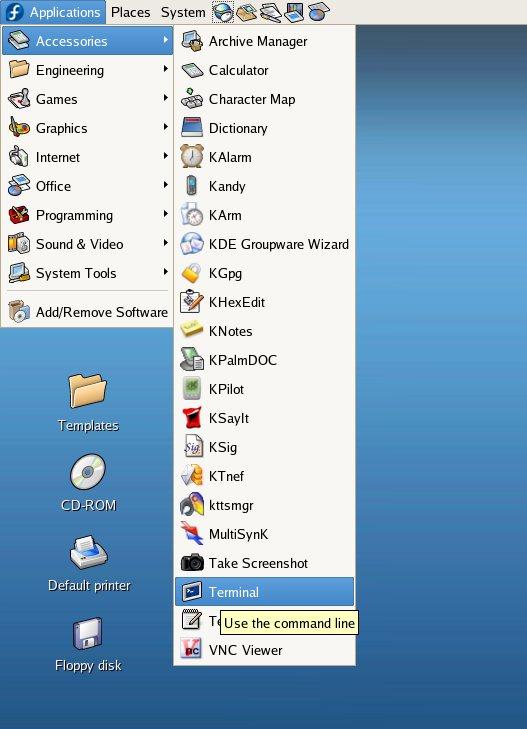Click the Dictionary book icon
Viewport: 527px width, 729px height.
pos(191,127)
